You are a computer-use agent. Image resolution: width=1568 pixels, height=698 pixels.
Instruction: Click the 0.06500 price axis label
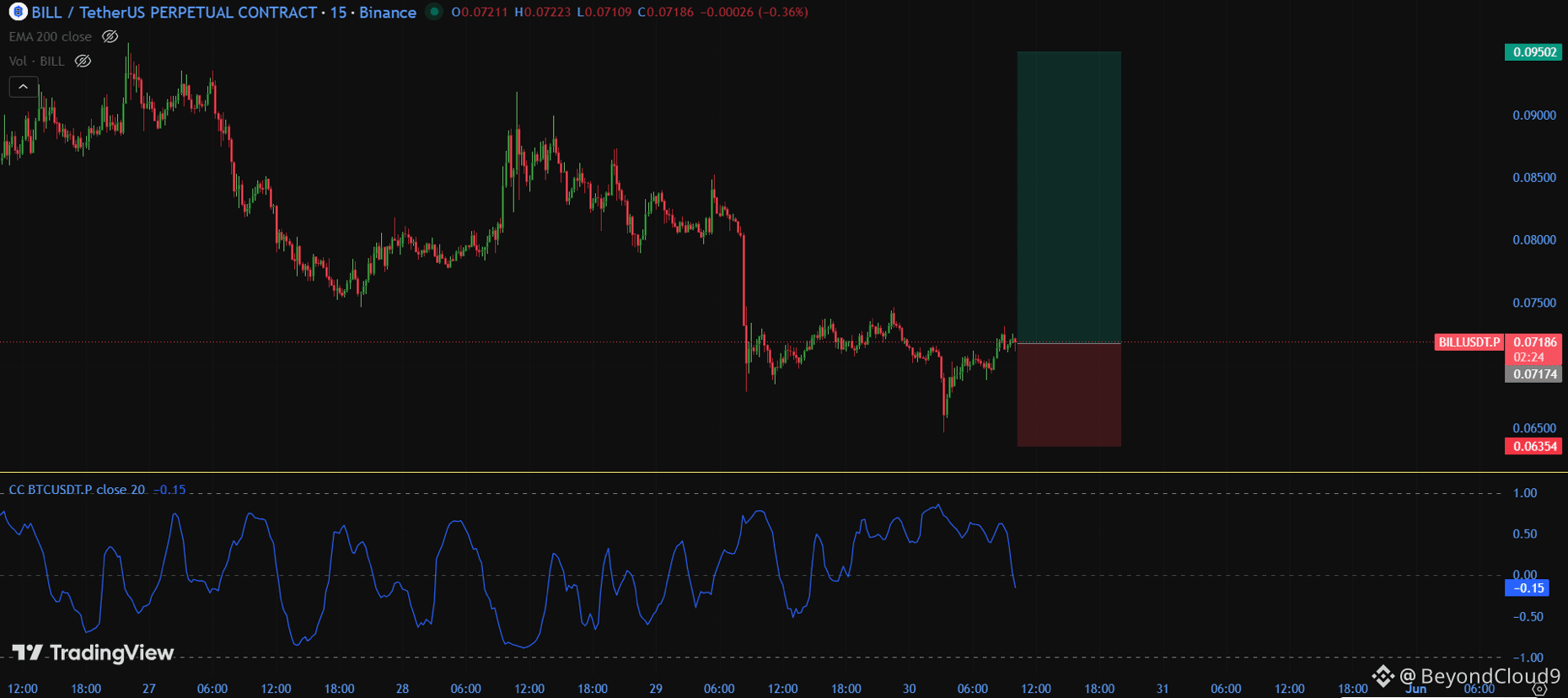click(1534, 428)
